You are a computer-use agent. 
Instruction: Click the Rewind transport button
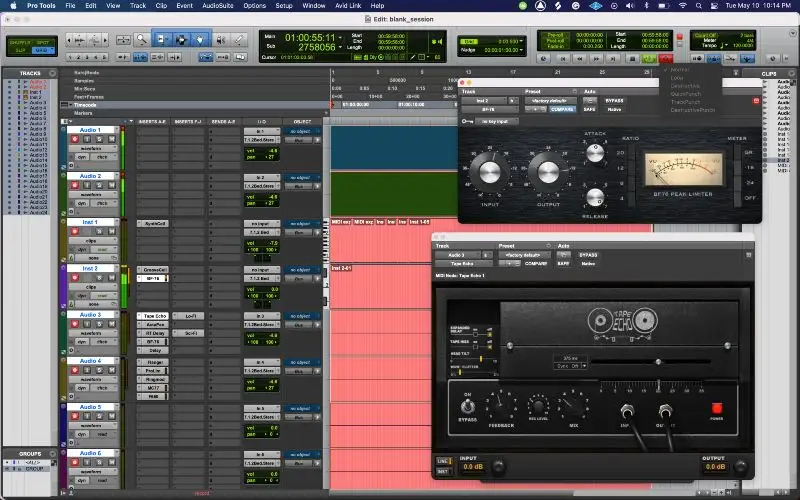click(x=580, y=59)
